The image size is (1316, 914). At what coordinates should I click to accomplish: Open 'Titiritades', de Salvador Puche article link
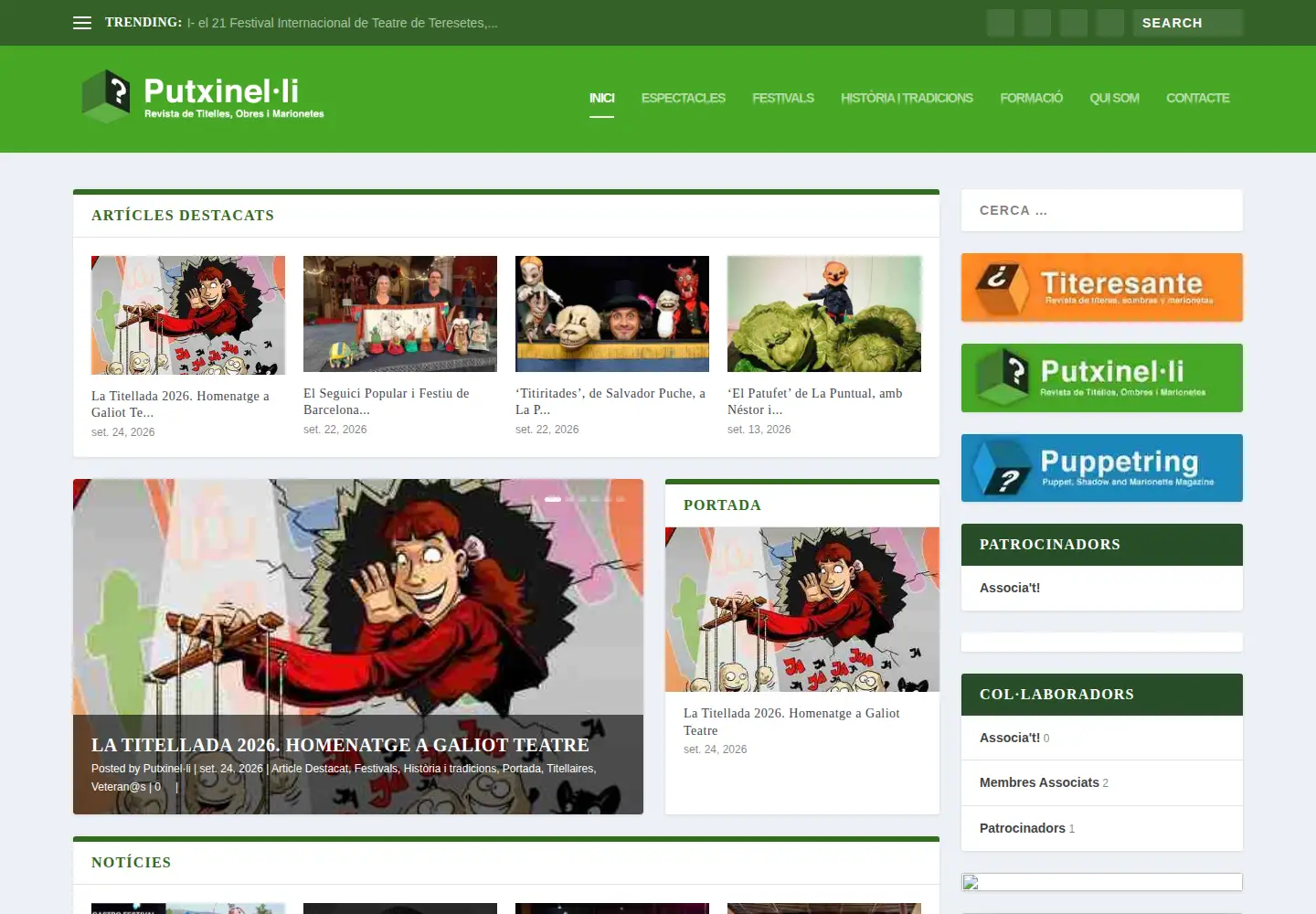click(610, 401)
